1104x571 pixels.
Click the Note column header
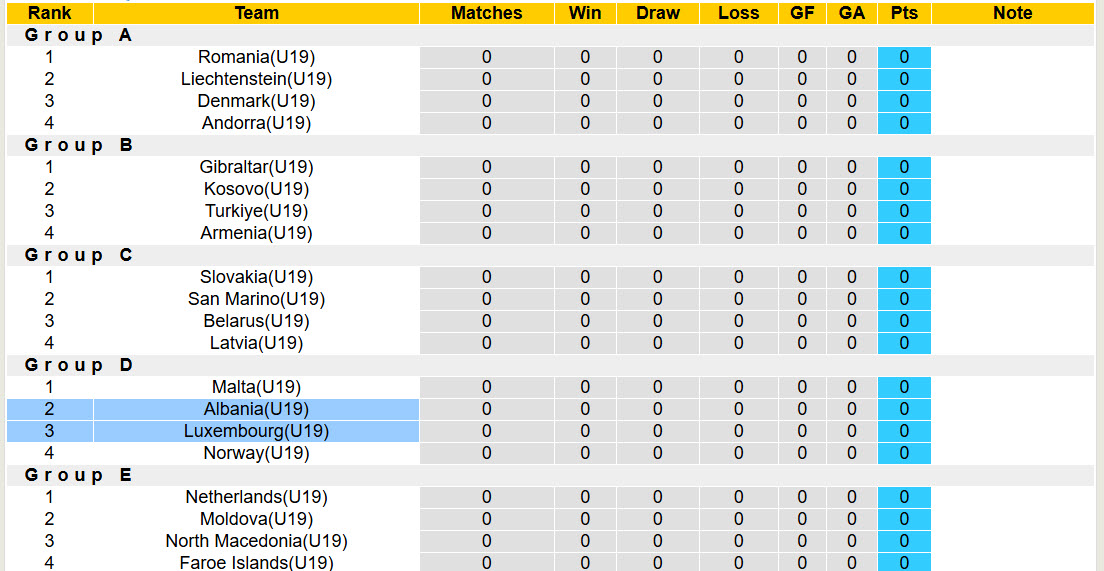pyautogui.click(x=1012, y=13)
